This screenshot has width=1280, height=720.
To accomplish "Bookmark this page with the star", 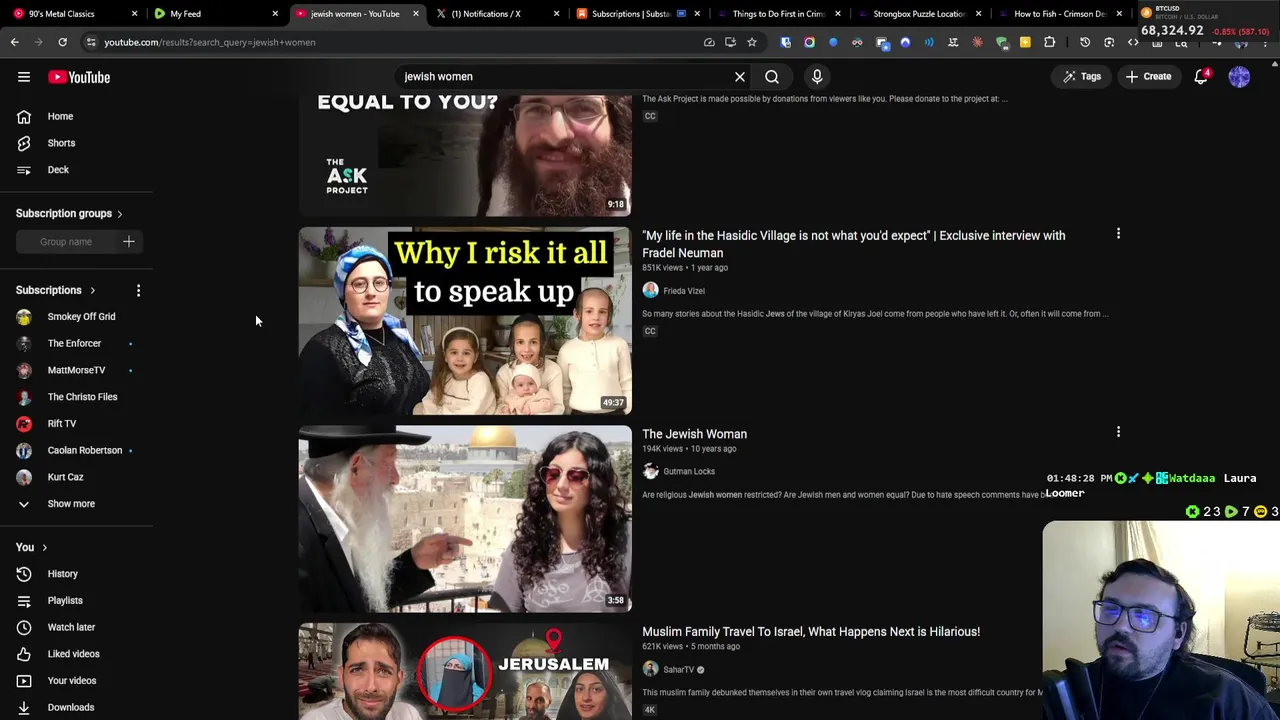I will coord(752,42).
